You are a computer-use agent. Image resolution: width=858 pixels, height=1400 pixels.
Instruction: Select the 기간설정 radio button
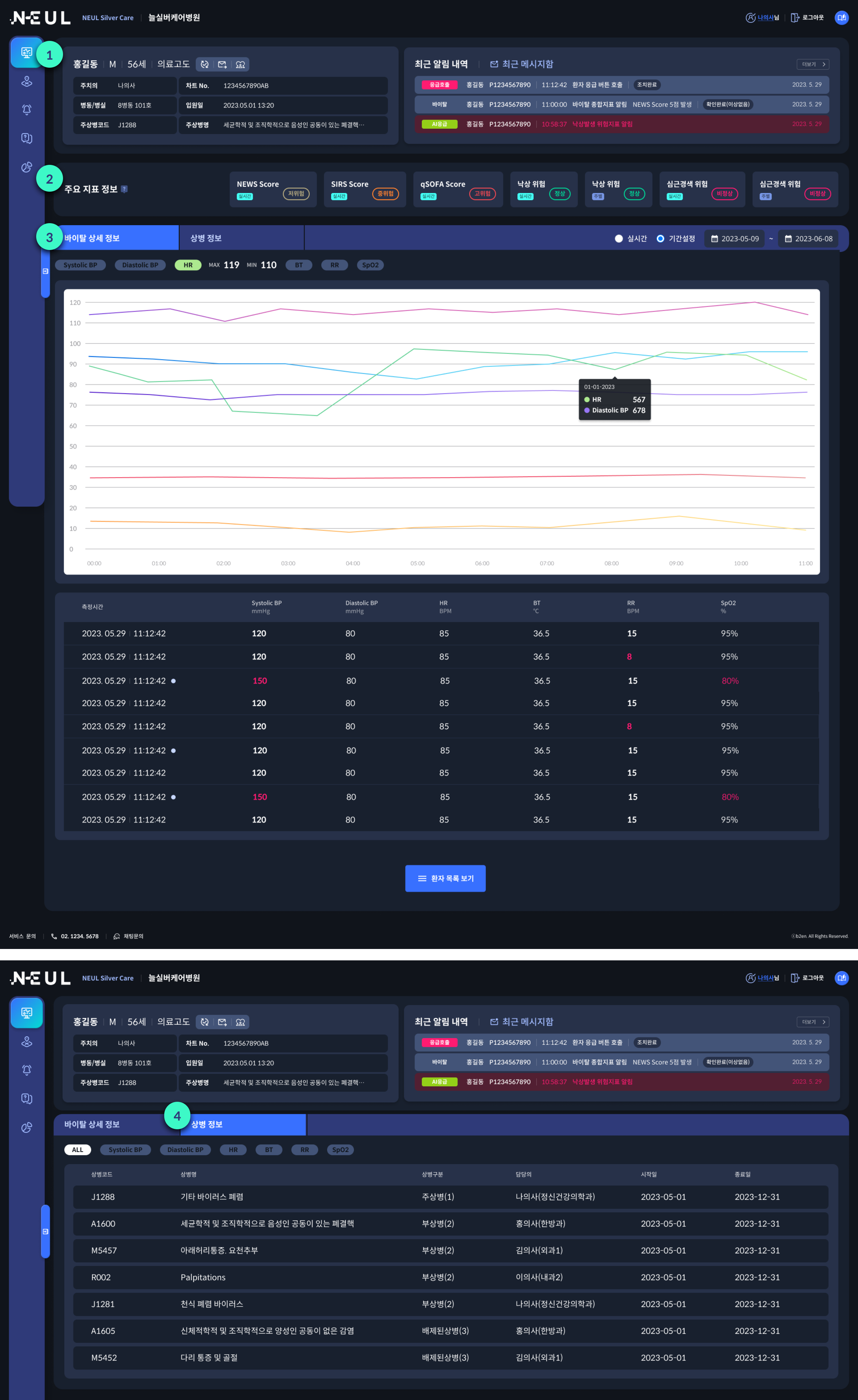click(660, 239)
